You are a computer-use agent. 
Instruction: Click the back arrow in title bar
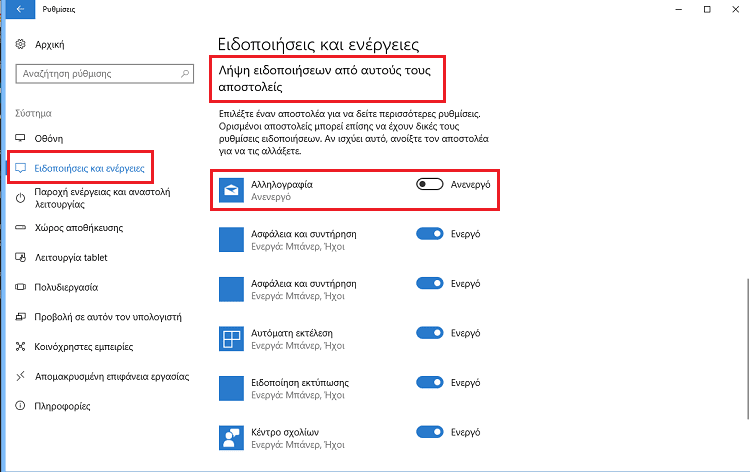[x=20, y=9]
